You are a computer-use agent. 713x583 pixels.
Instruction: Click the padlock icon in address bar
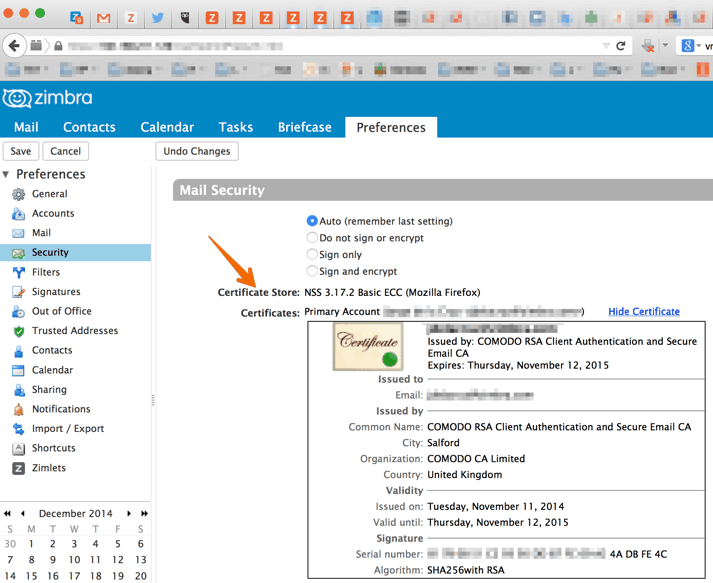[58, 46]
